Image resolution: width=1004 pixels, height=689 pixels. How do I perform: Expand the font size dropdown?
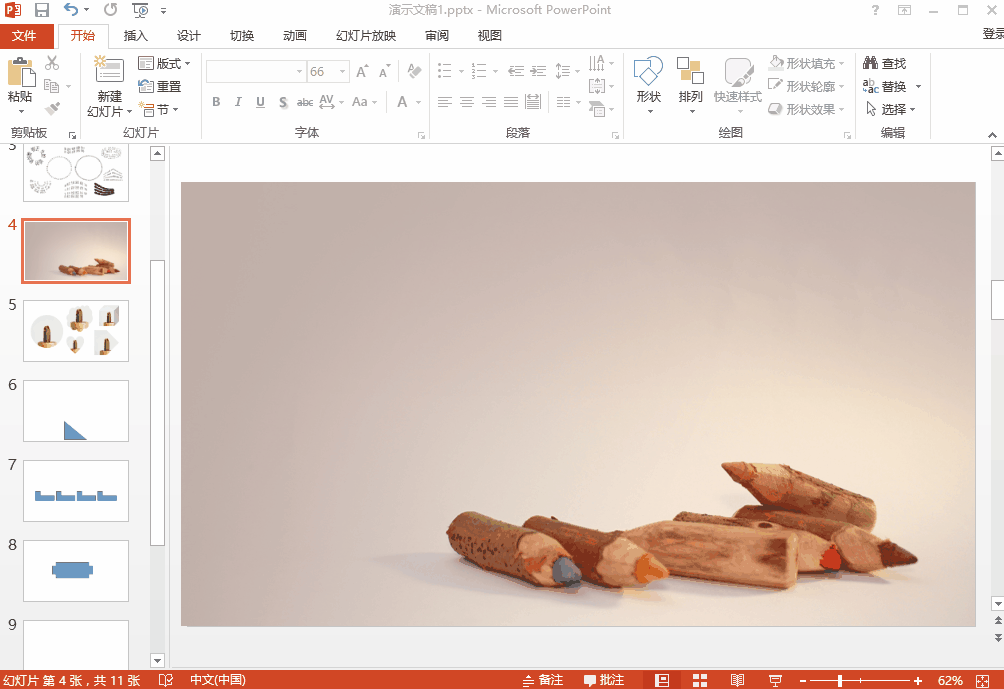coord(343,72)
